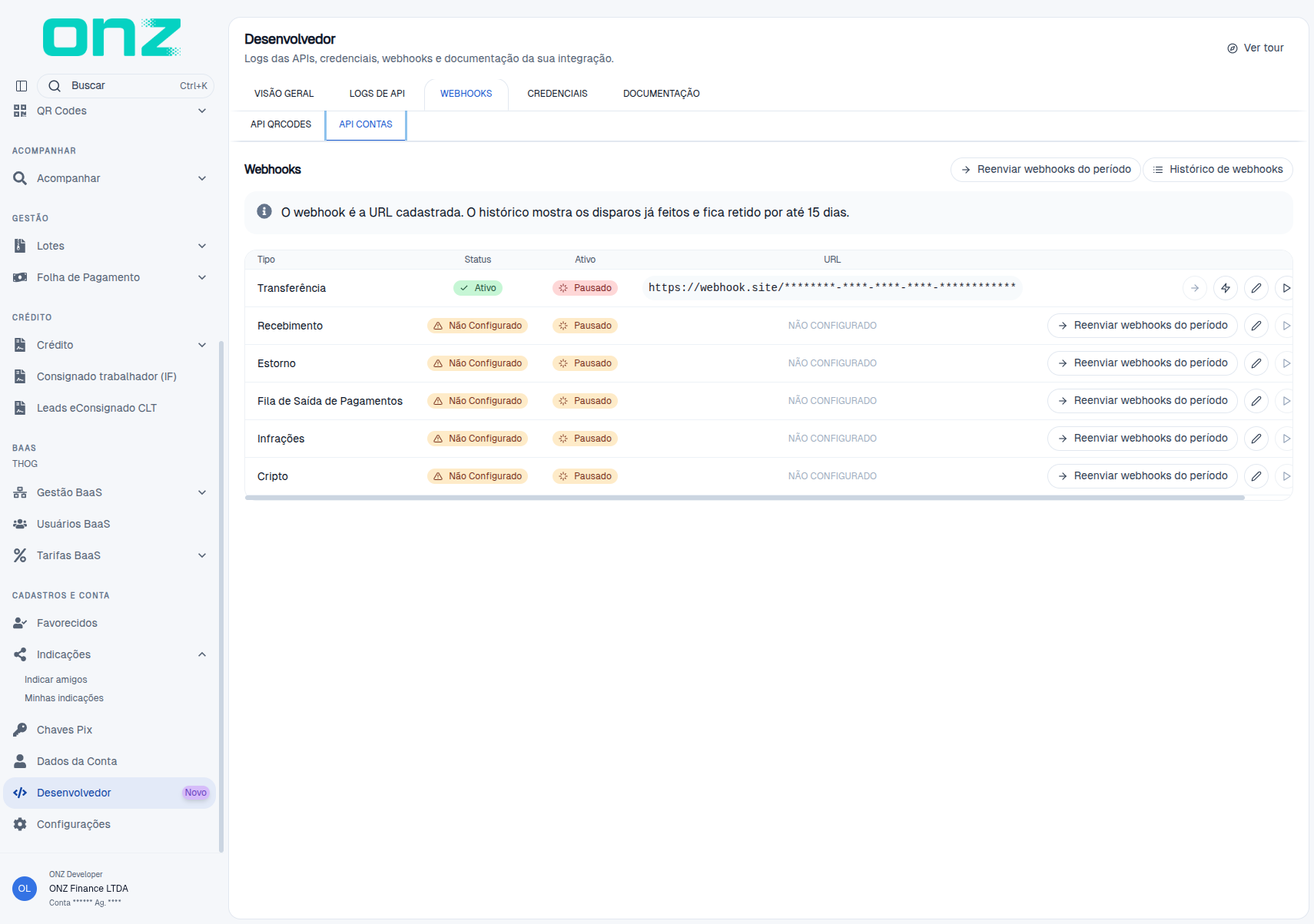This screenshot has width=1314, height=924.
Task: Click Usuários BaaS people icon
Action: point(20,524)
